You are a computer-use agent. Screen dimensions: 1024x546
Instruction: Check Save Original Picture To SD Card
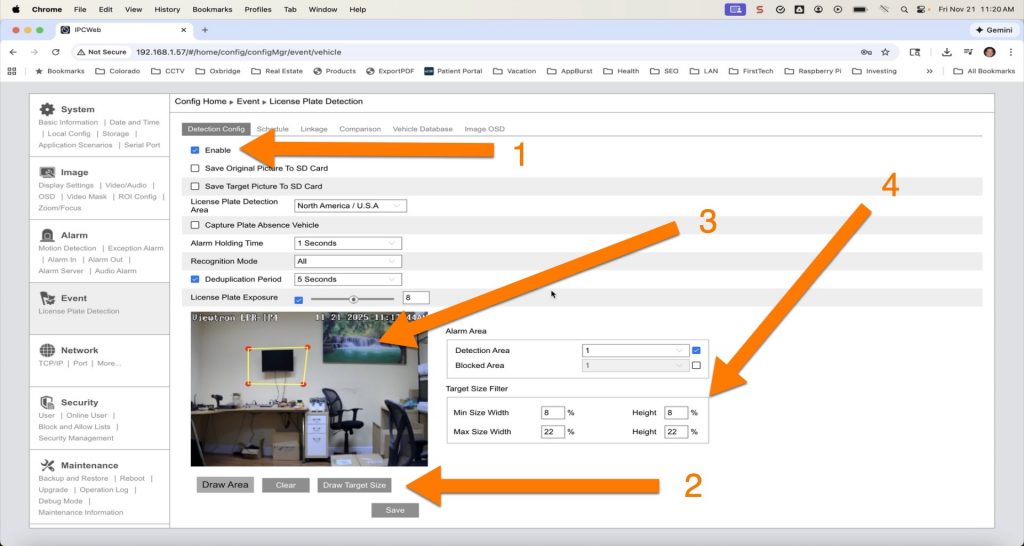pyautogui.click(x=195, y=168)
